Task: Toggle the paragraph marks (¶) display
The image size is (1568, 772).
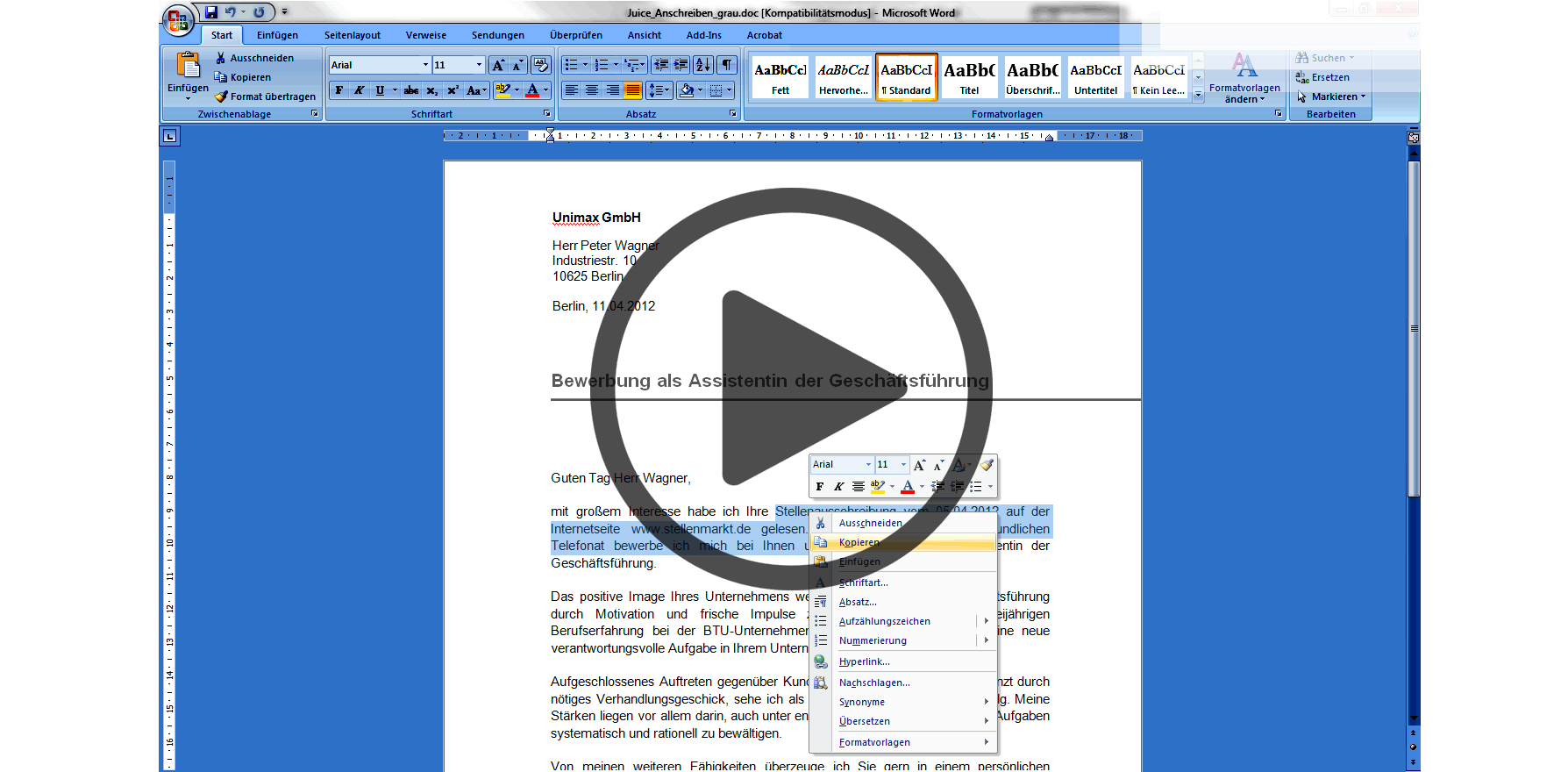Action: pyautogui.click(x=727, y=65)
